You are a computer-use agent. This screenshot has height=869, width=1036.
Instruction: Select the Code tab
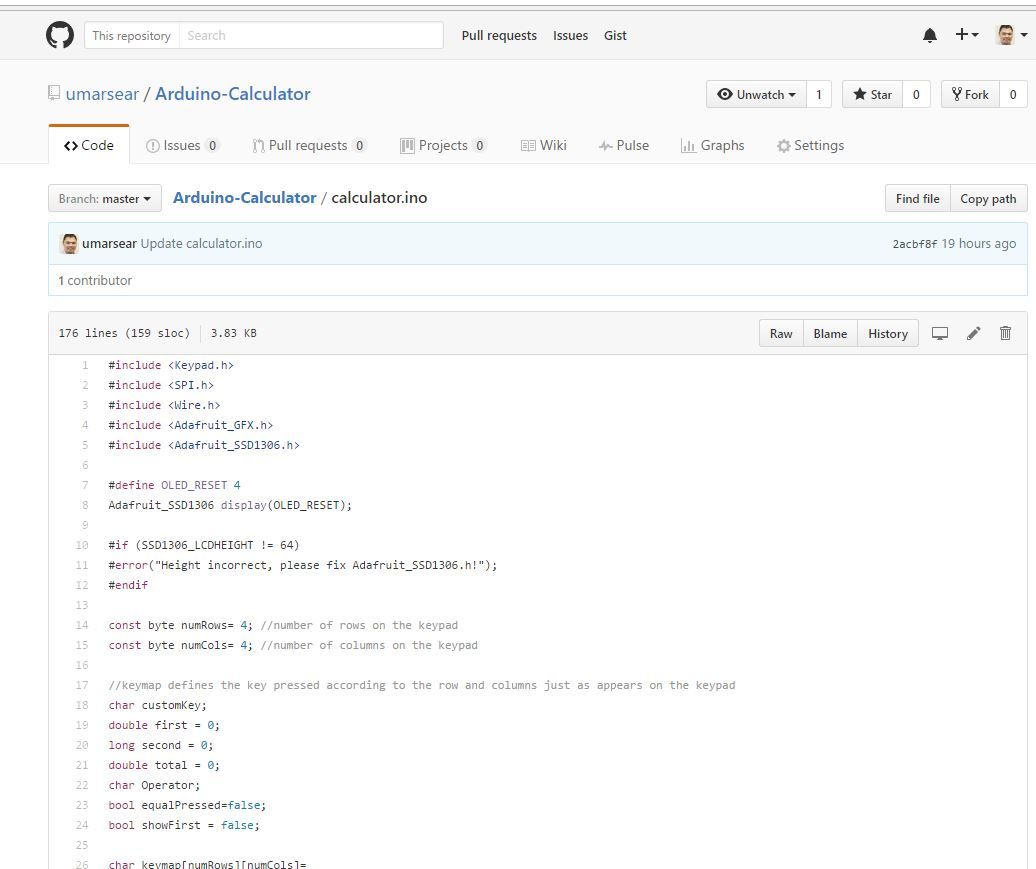tap(89, 145)
